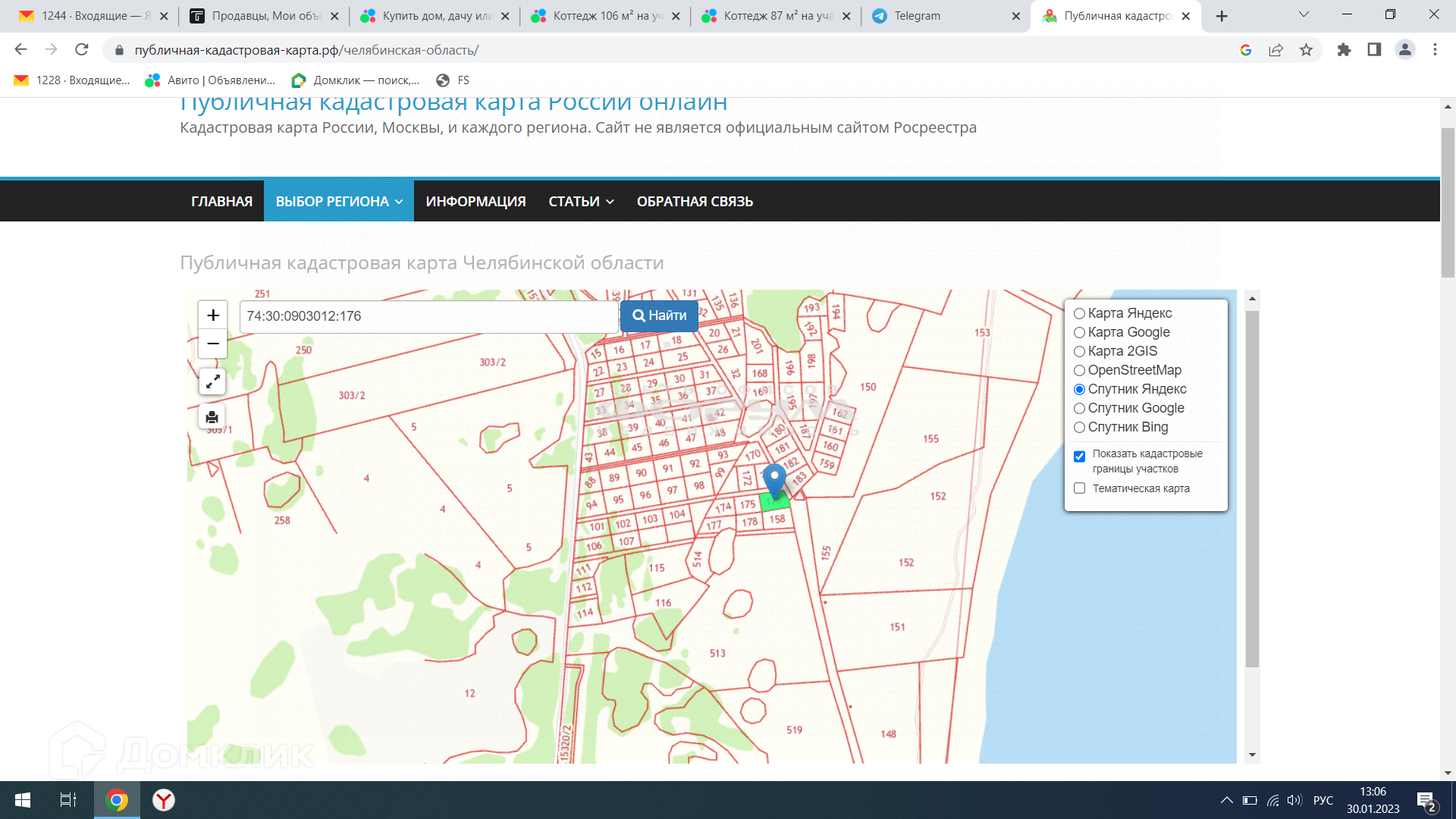This screenshot has height=819, width=1456.
Task: Expand ВЫБОР РЕГИОНА dropdown menu
Action: [338, 202]
